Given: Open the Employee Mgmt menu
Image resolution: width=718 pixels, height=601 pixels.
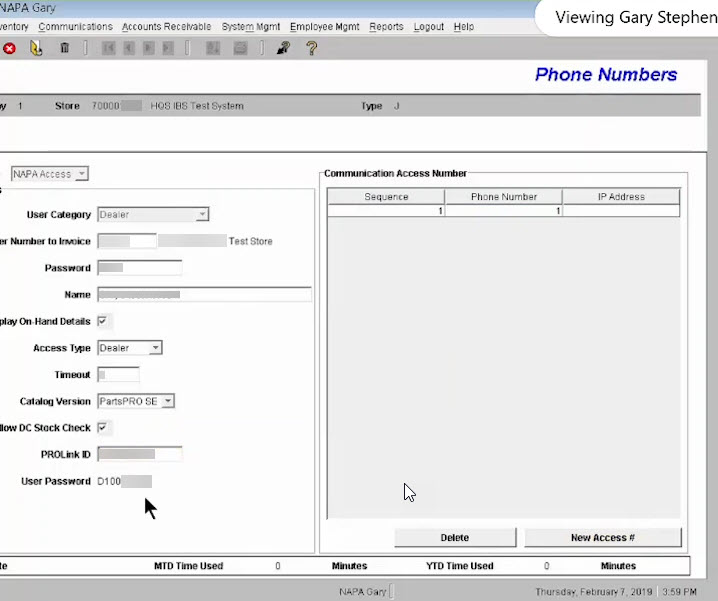Looking at the screenshot, I should [x=325, y=27].
